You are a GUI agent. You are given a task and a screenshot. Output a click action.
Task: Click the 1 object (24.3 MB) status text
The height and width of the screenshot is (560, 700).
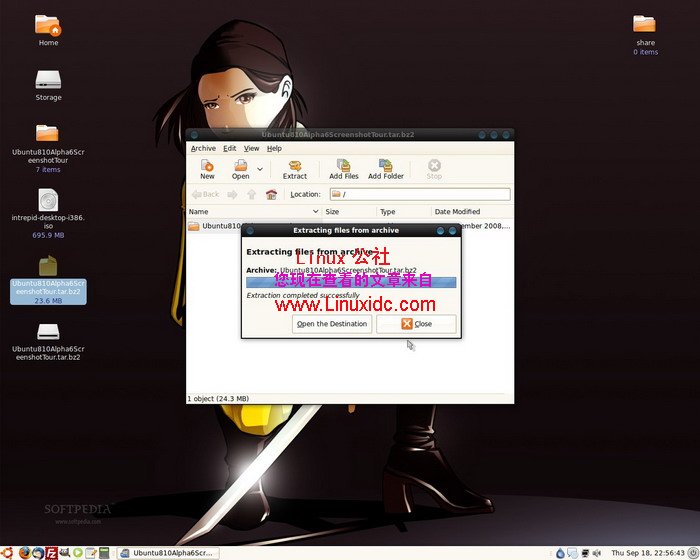tap(218, 398)
